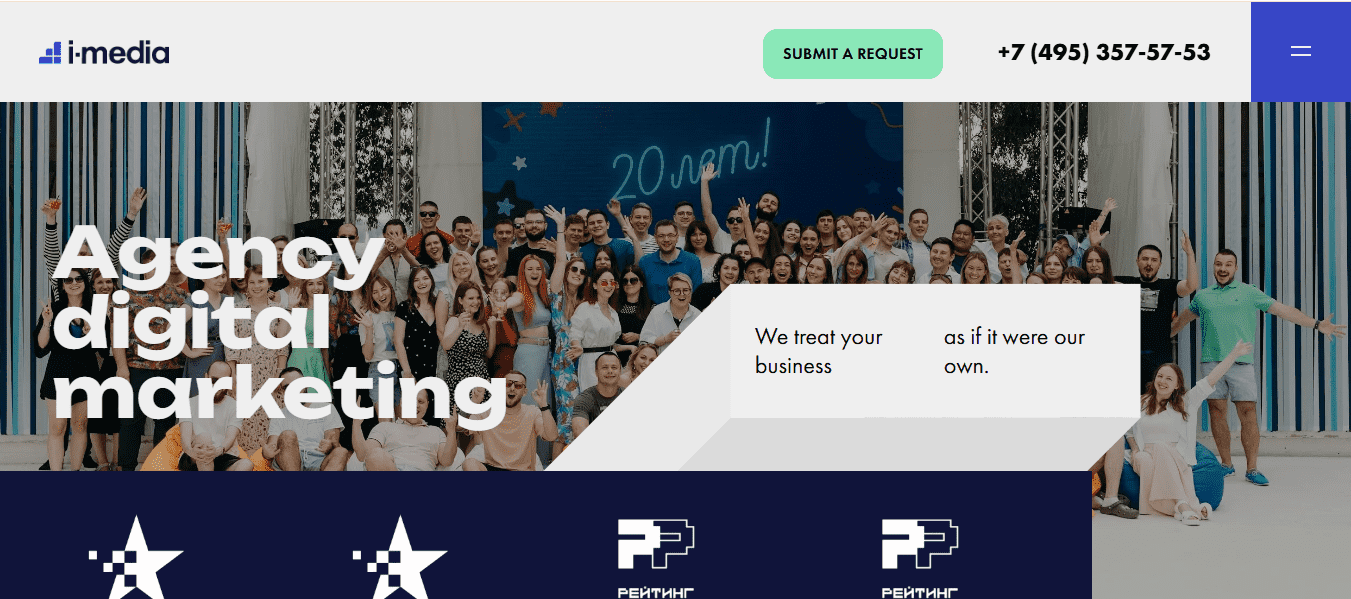Click the "We treat your business" text
The width and height of the screenshot is (1351, 599).
point(819,351)
